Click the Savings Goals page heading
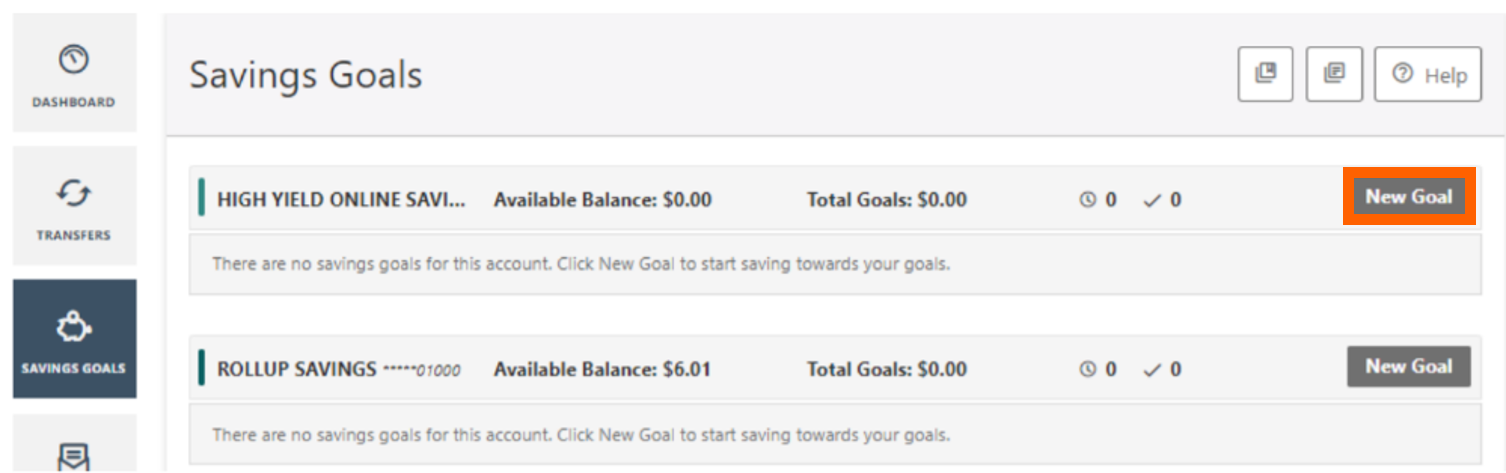Screen dimensions: 1506x473 tap(306, 75)
